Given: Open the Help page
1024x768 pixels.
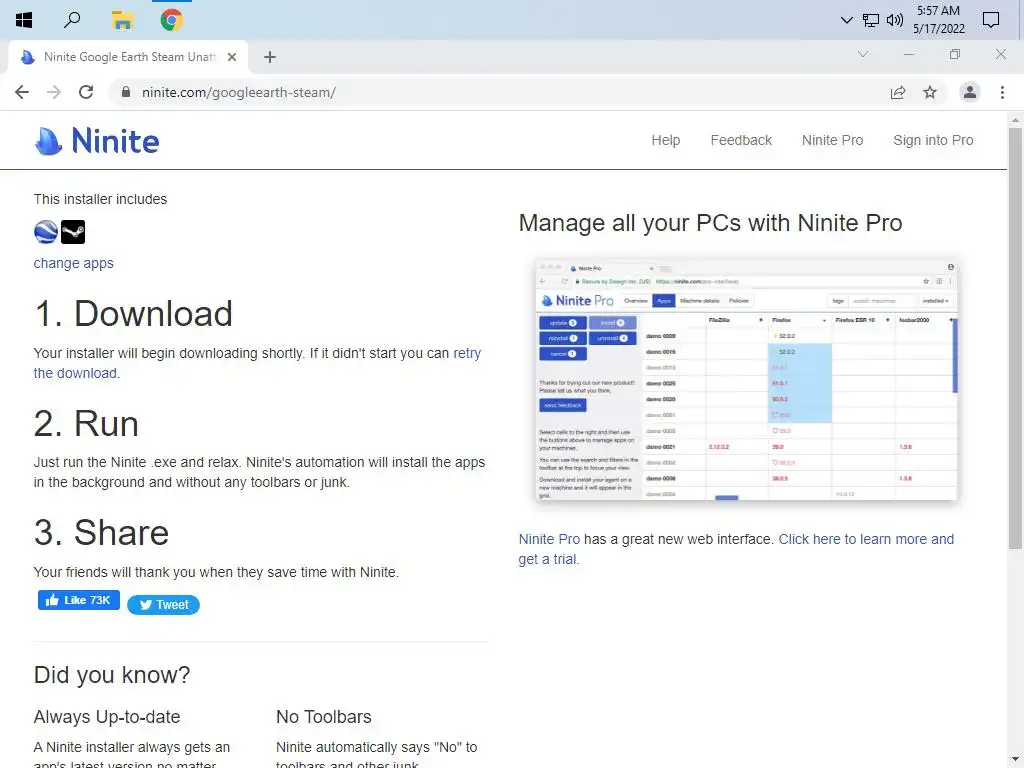Looking at the screenshot, I should point(665,140).
